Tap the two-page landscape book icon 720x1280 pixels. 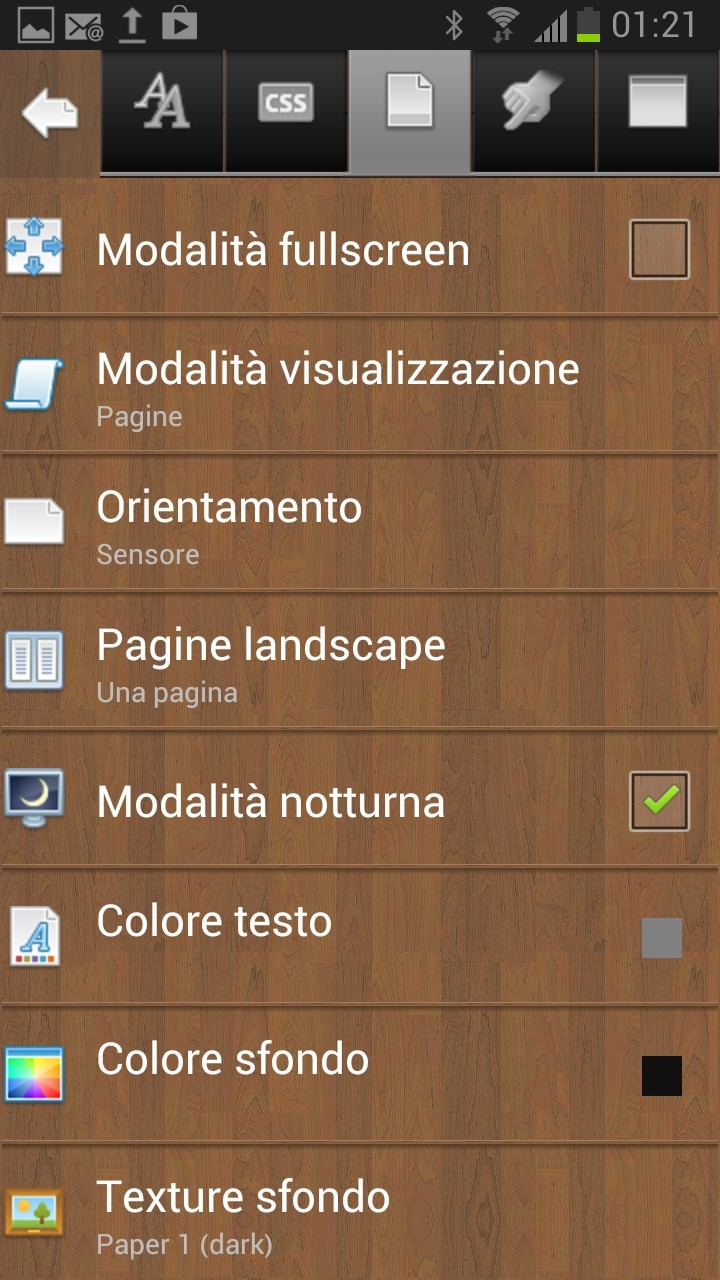[34, 661]
